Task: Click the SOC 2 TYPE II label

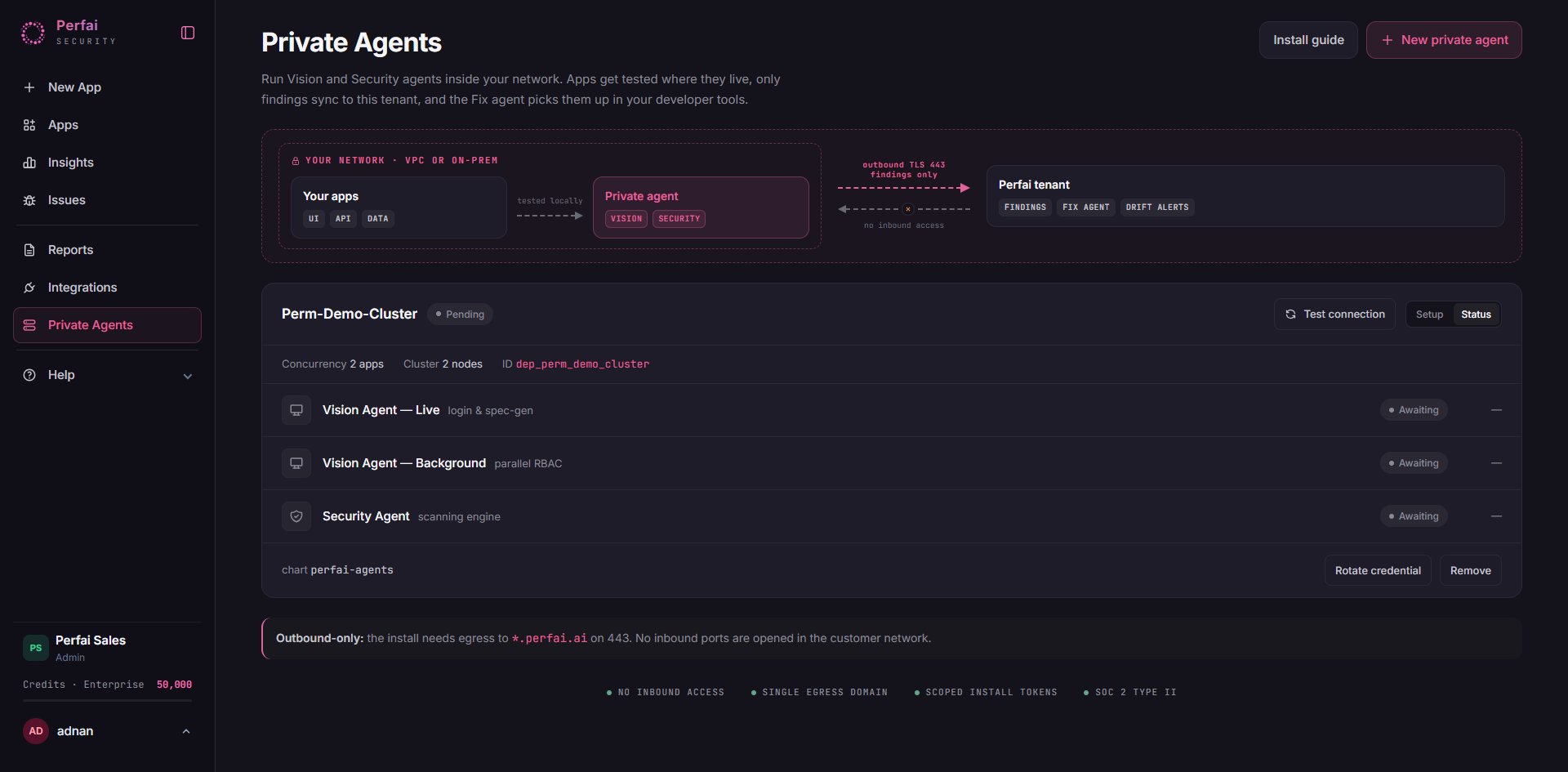Action: [x=1135, y=693]
